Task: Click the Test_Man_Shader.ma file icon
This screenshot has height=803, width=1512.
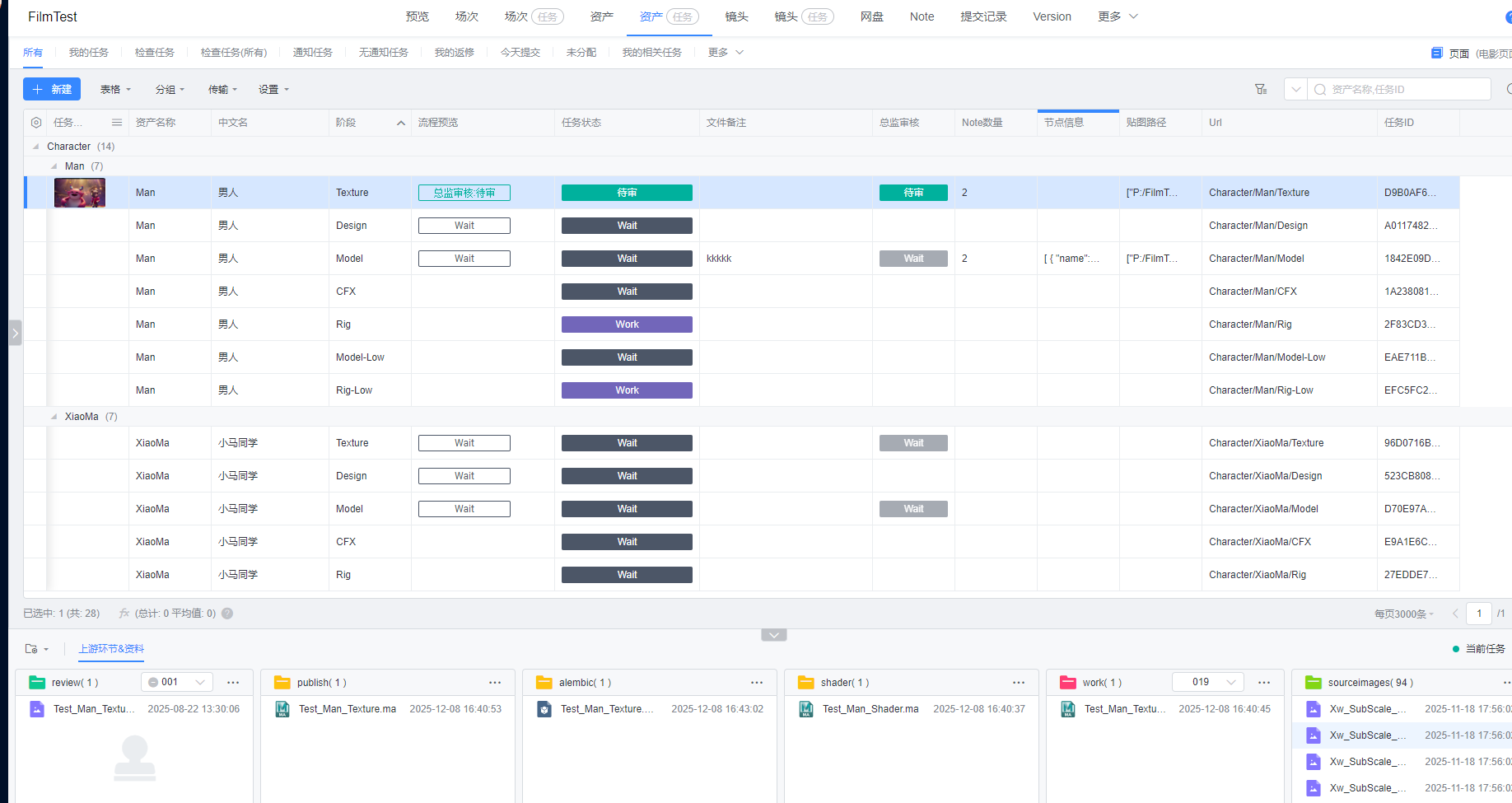Action: pos(806,708)
